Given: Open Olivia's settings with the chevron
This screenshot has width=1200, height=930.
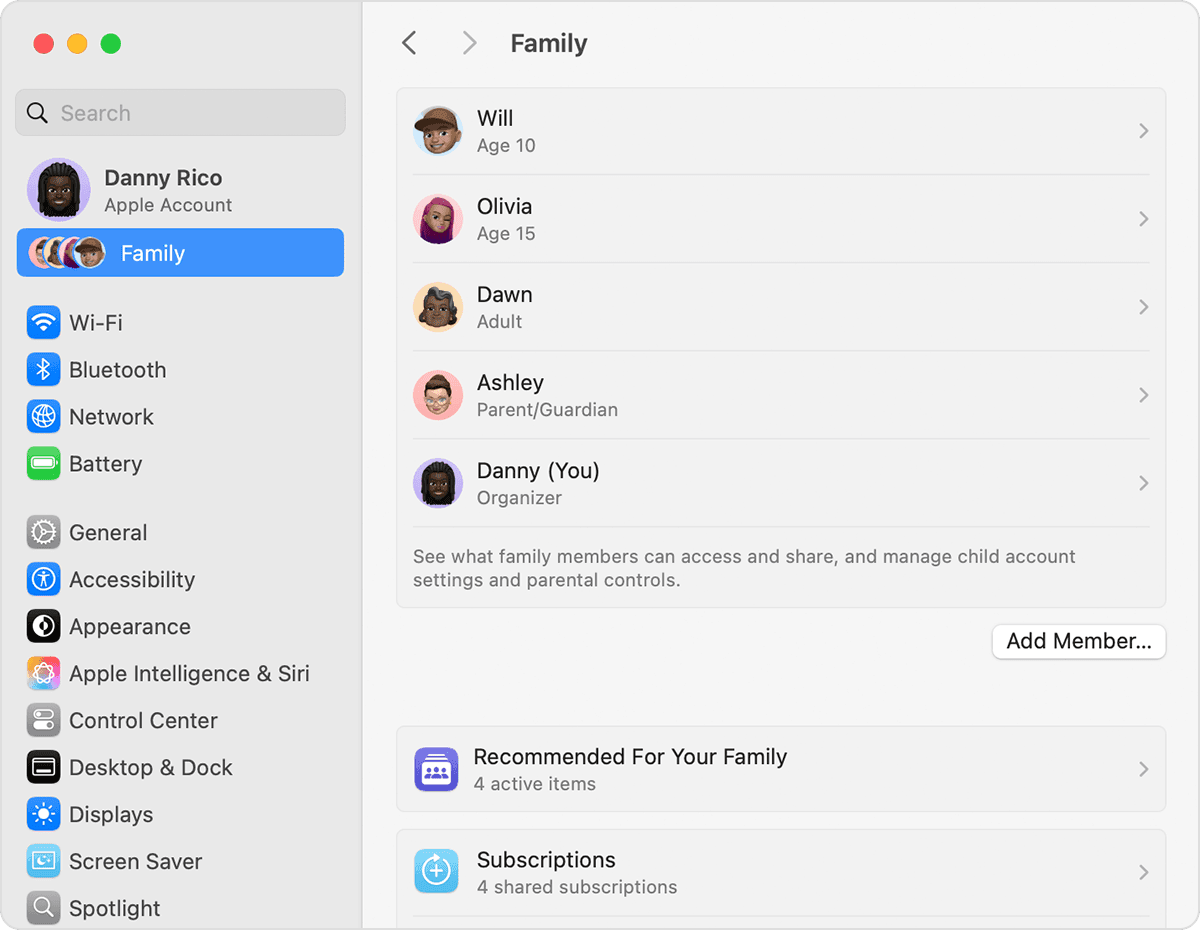Looking at the screenshot, I should [1142, 218].
